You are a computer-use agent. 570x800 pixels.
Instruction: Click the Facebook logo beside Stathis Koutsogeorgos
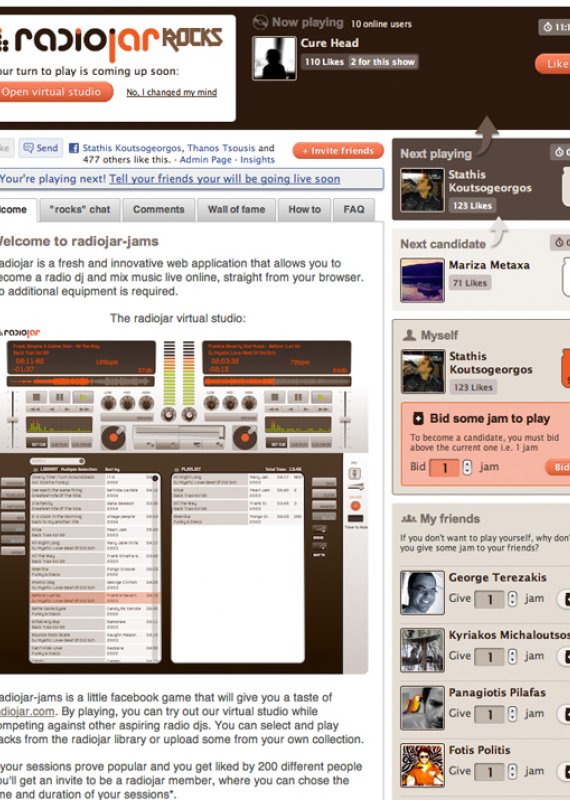tap(74, 148)
